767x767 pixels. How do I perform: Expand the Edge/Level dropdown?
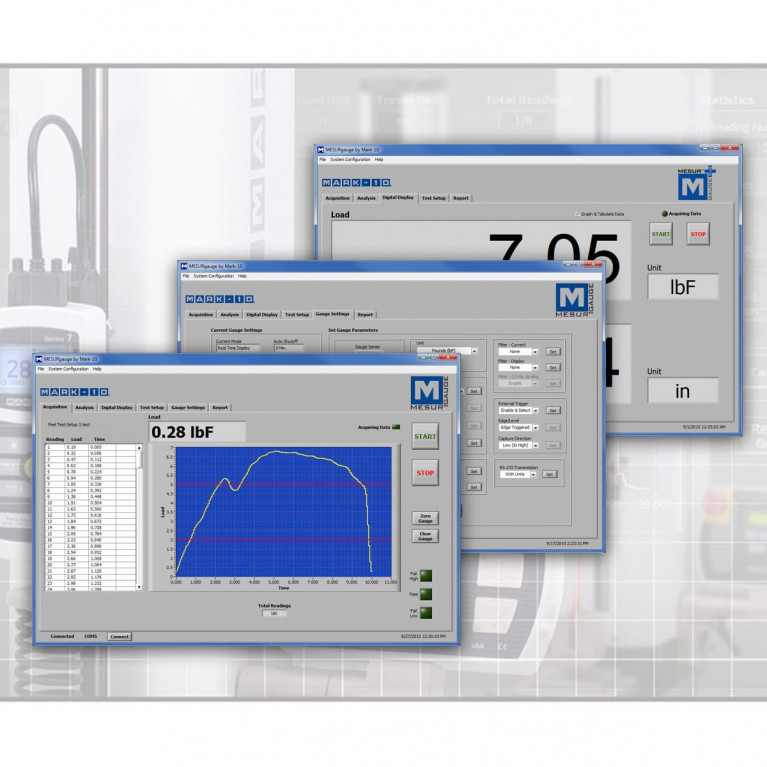click(x=536, y=428)
